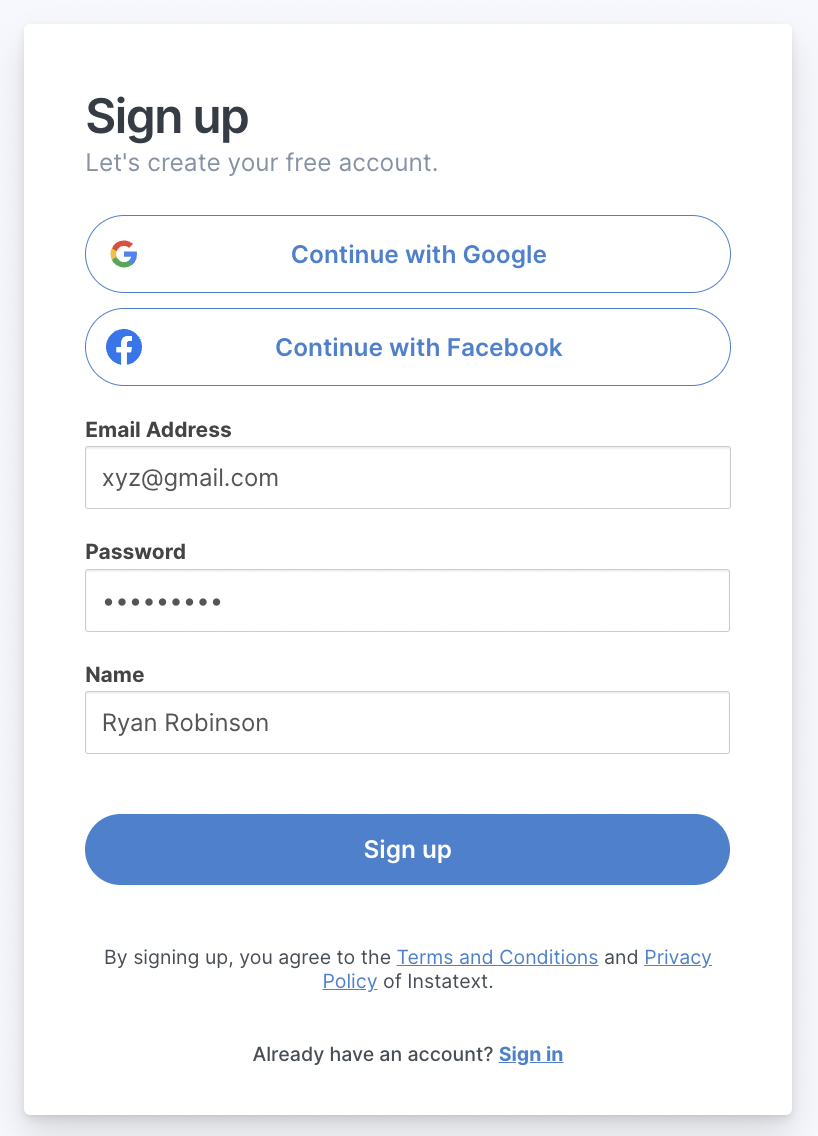The height and width of the screenshot is (1136, 818).
Task: Focus the Password input field
Action: [x=407, y=601]
